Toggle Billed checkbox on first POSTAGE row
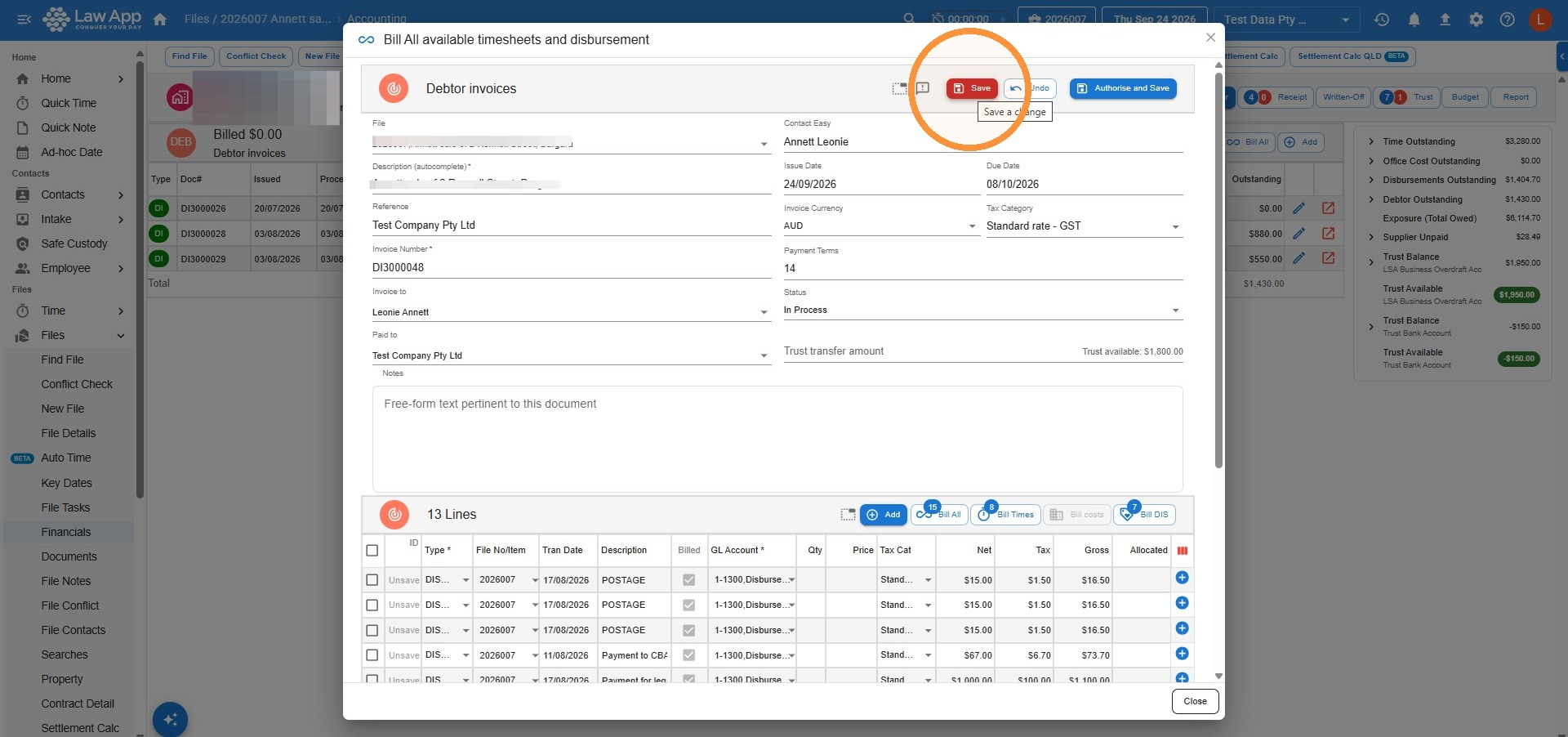1568x737 pixels. pos(689,580)
